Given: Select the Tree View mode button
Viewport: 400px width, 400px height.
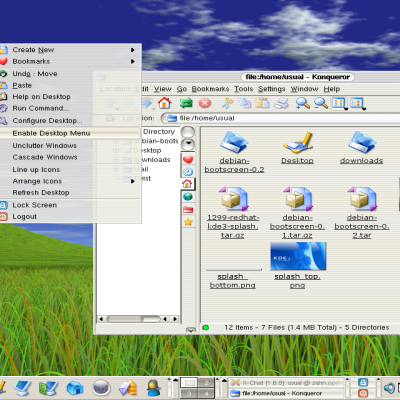Looking at the screenshot, I should tap(356, 103).
